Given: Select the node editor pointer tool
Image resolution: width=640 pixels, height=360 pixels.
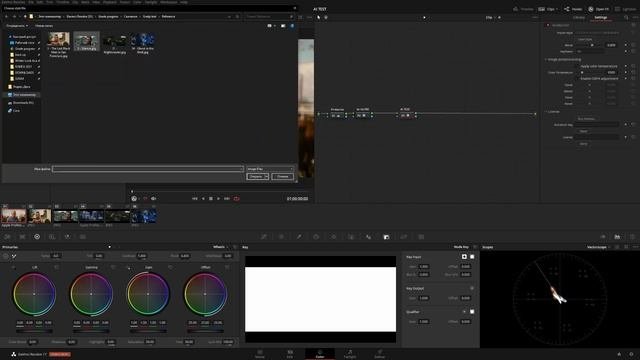Looking at the screenshot, I should 319,18.
